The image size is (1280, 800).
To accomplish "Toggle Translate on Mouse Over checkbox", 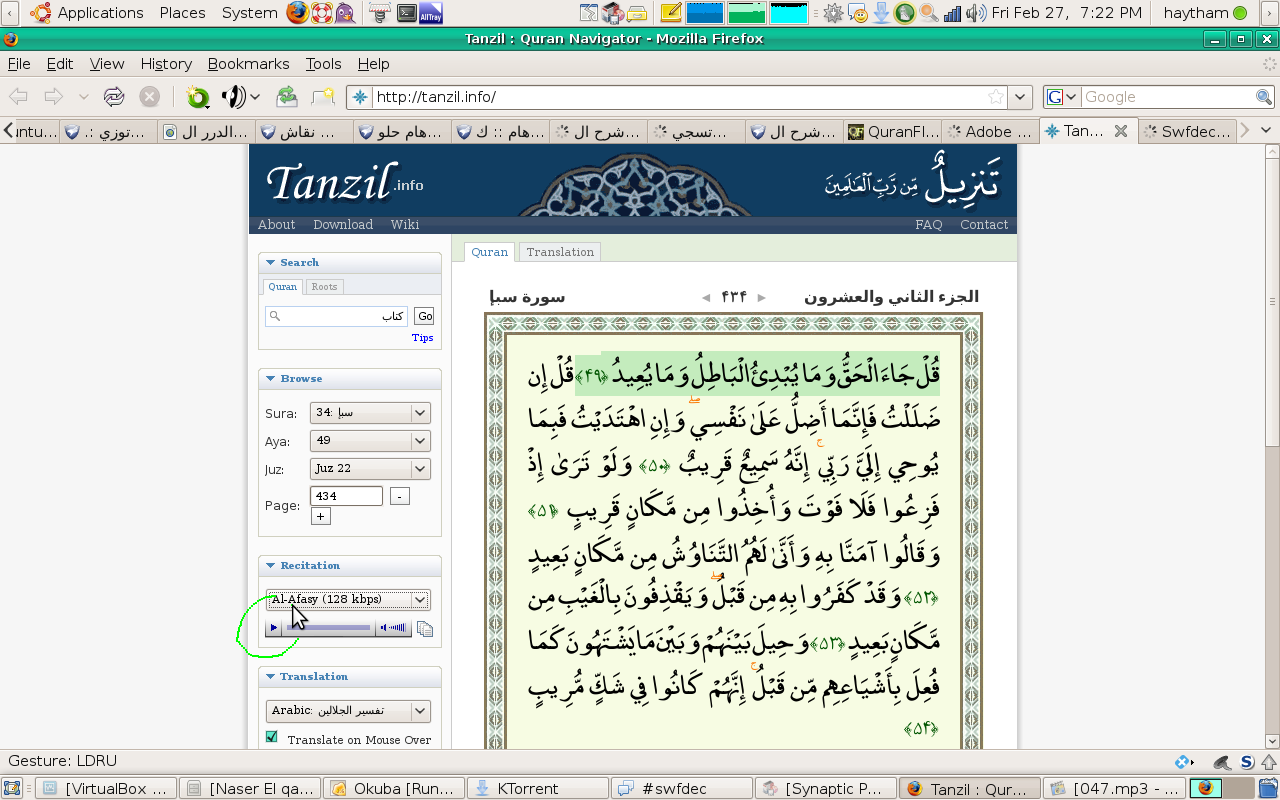I will coord(272,737).
